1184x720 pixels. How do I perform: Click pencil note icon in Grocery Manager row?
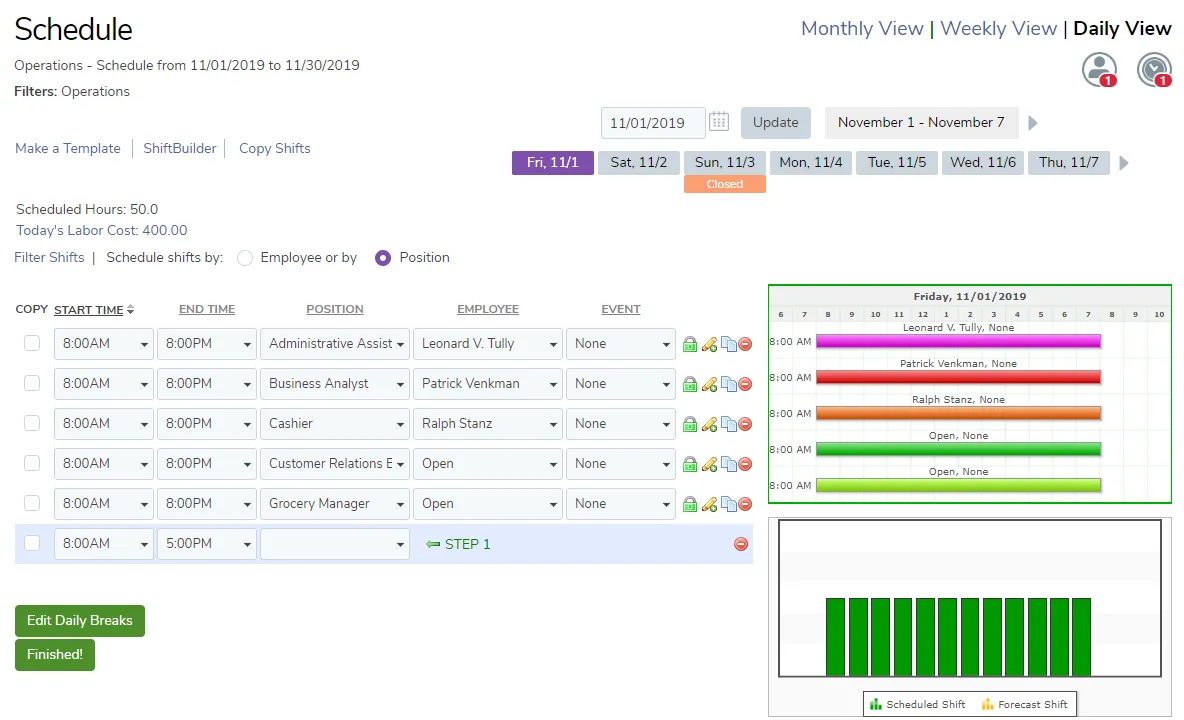[x=709, y=504]
